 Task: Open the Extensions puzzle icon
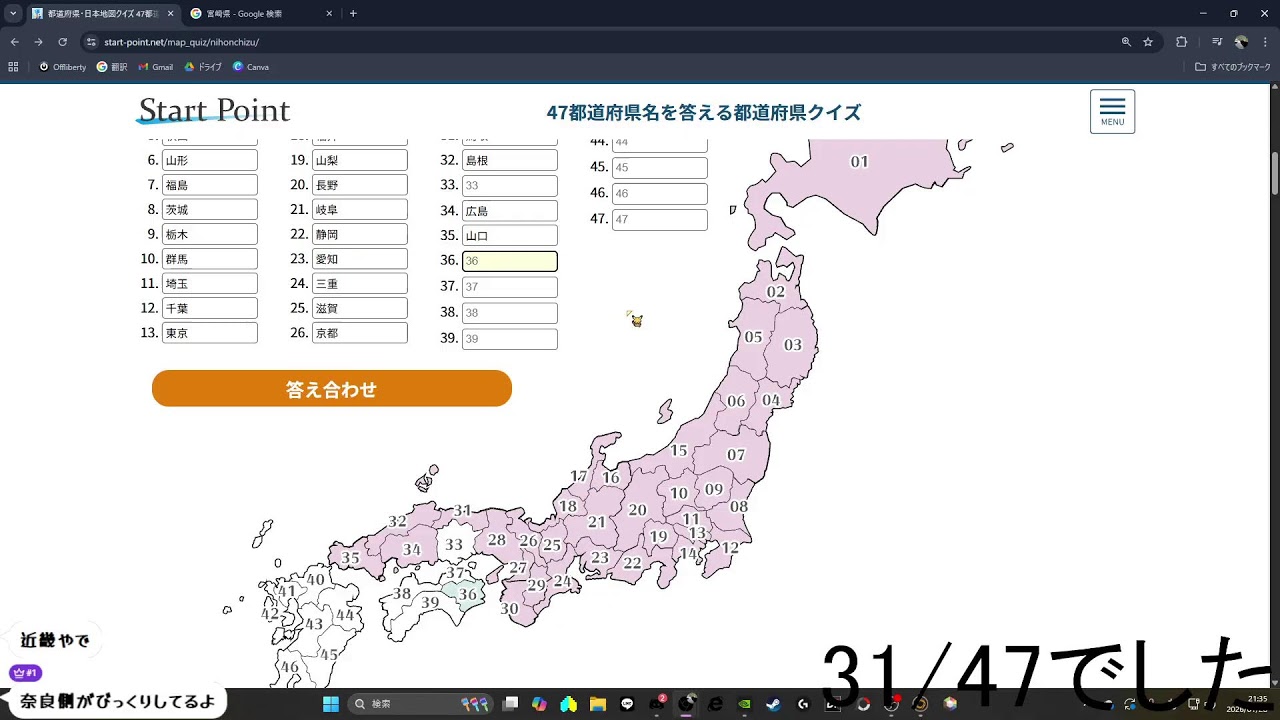tap(1181, 42)
